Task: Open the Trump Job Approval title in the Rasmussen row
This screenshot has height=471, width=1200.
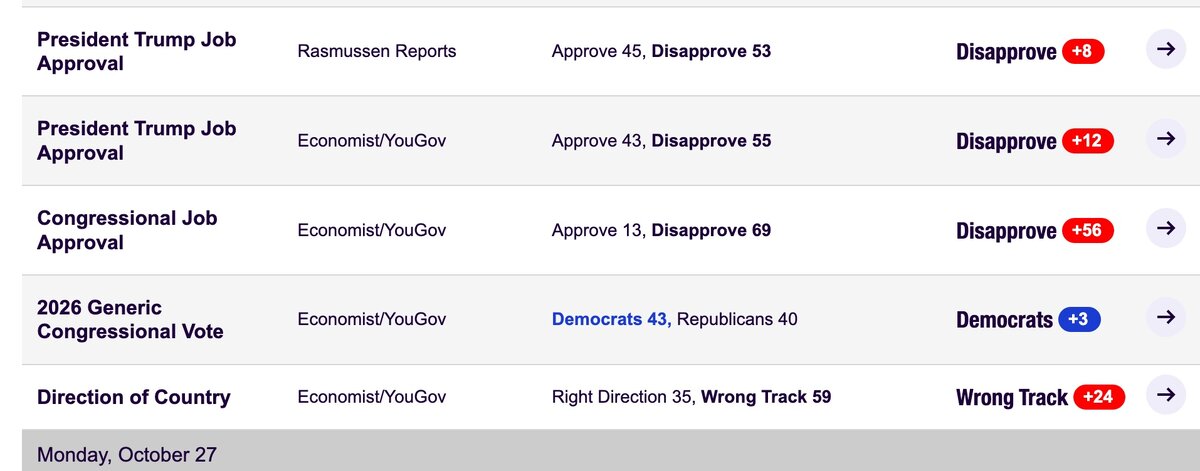Action: (136, 51)
